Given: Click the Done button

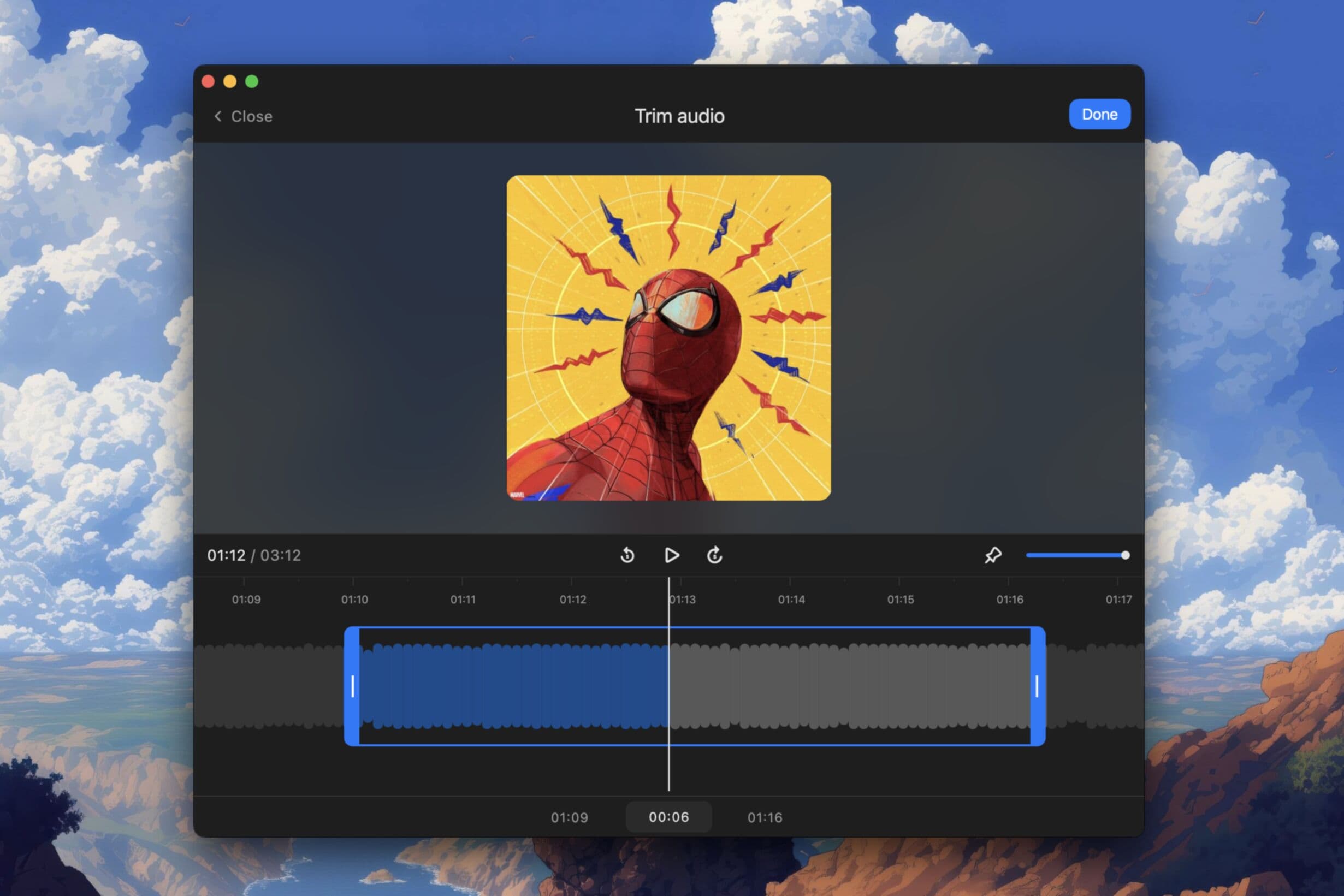Looking at the screenshot, I should (1099, 114).
